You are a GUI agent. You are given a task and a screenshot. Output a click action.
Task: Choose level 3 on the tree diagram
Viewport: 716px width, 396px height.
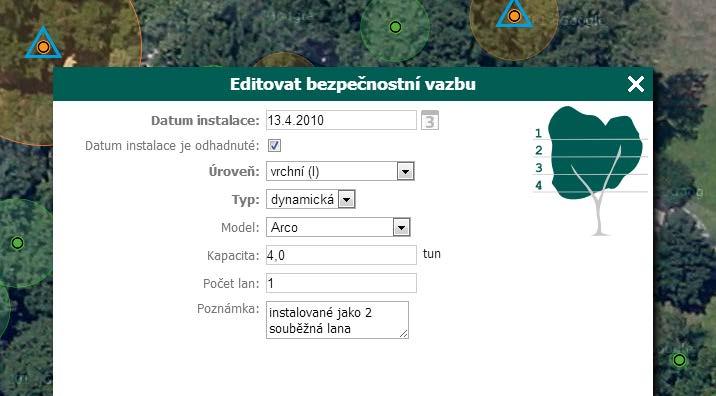click(539, 168)
